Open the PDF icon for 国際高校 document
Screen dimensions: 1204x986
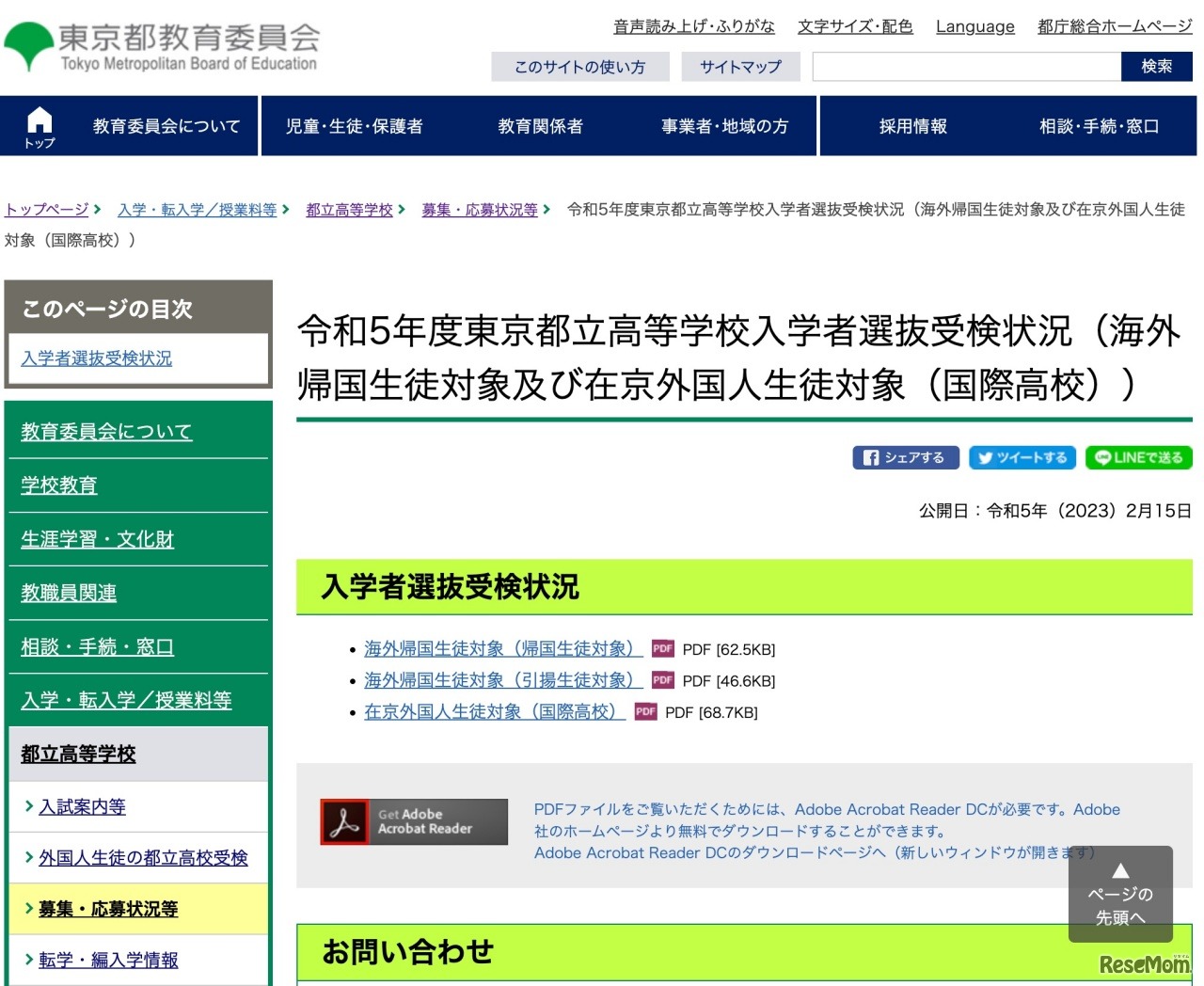pyautogui.click(x=645, y=712)
